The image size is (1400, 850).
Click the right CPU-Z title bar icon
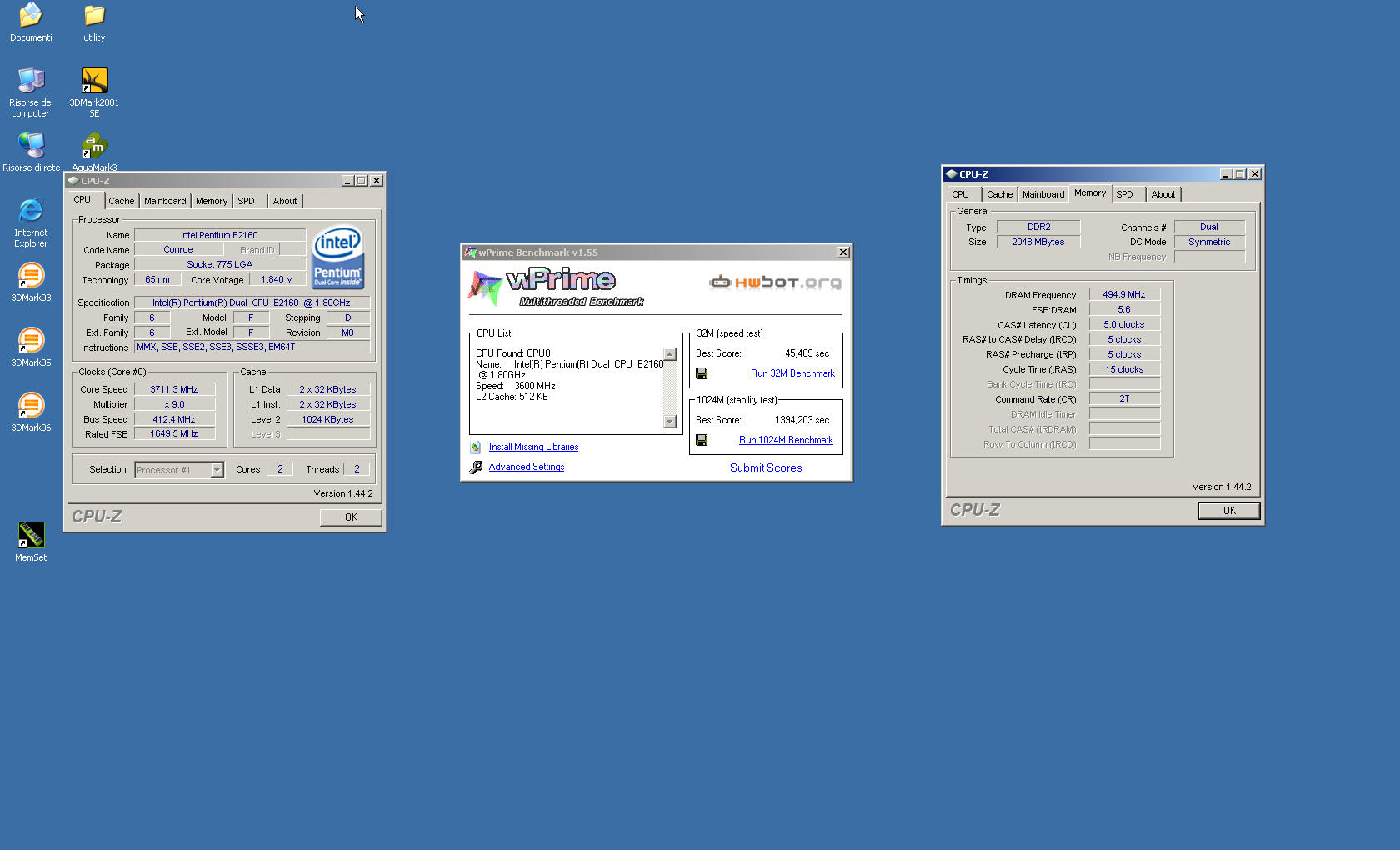coord(951,174)
